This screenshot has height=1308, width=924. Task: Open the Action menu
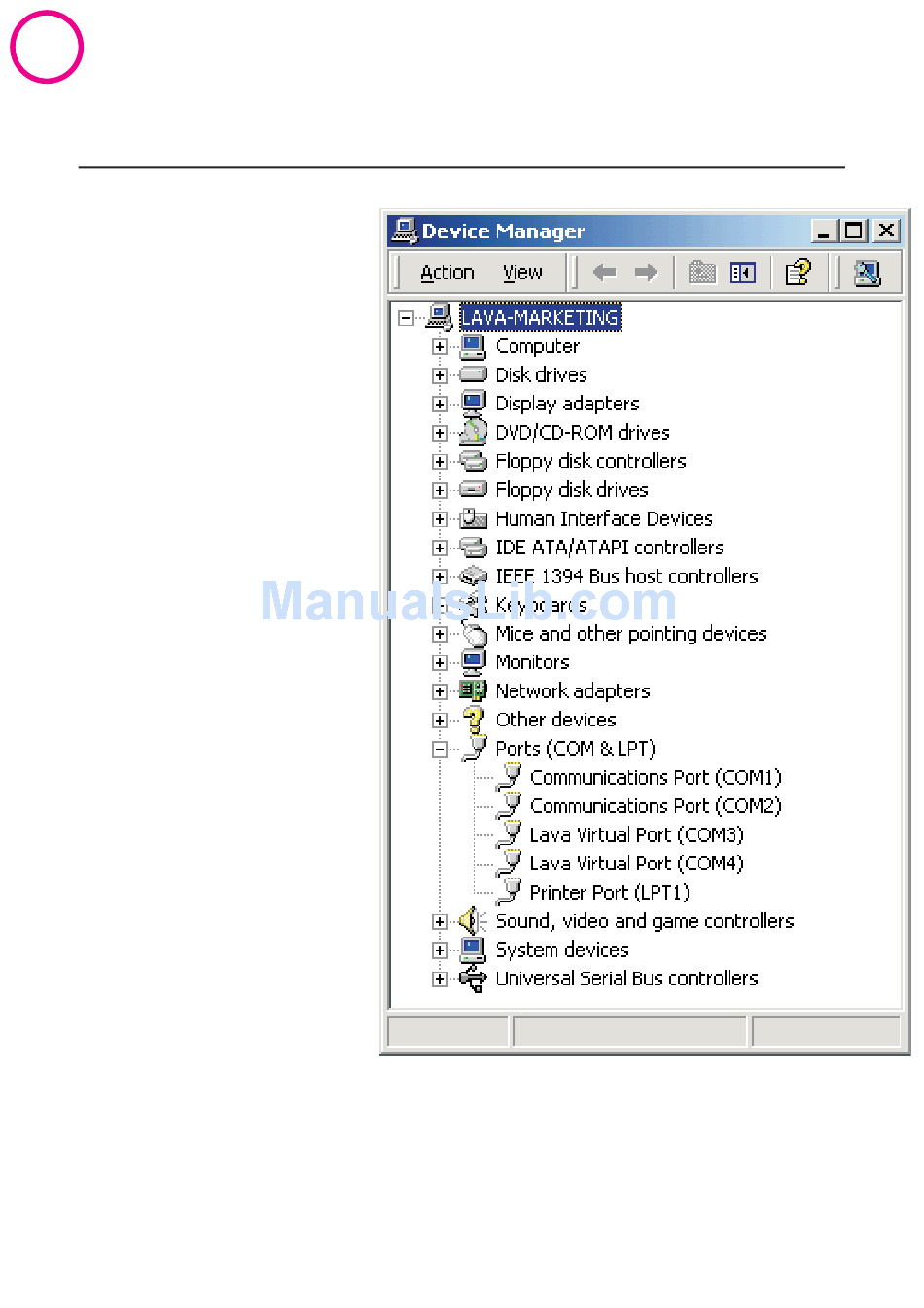tap(446, 273)
